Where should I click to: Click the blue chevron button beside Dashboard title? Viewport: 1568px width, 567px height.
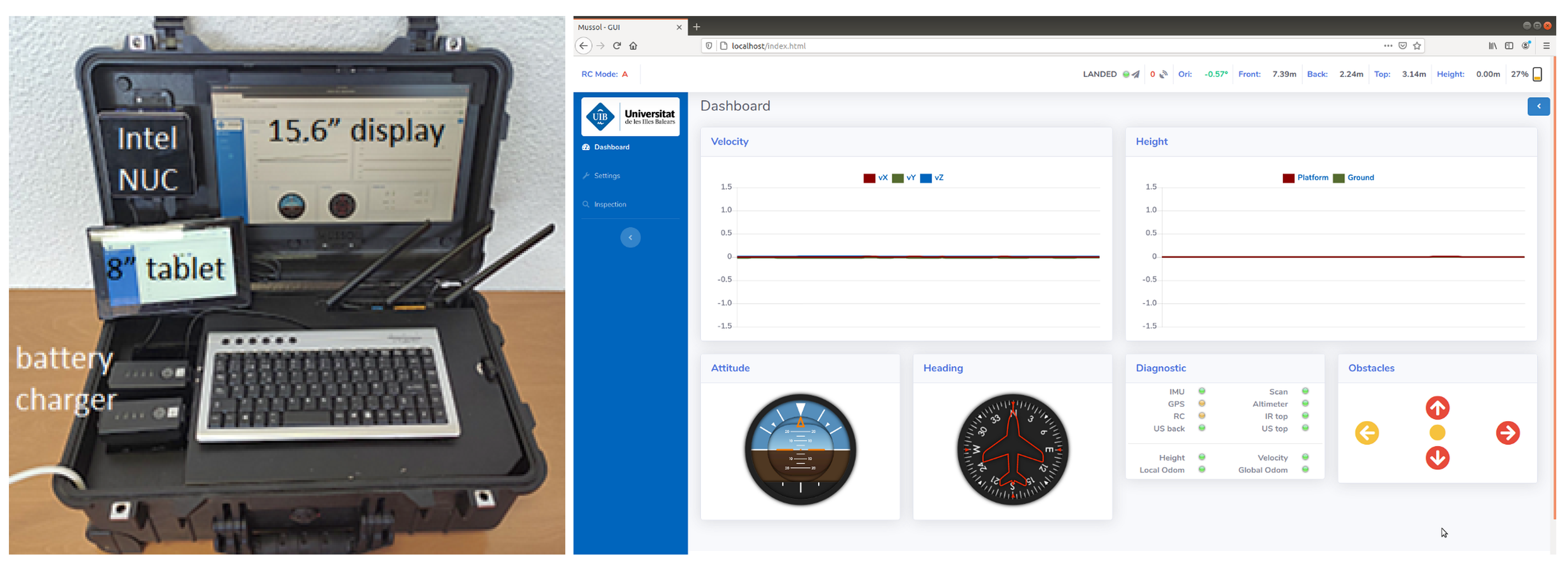click(1538, 106)
